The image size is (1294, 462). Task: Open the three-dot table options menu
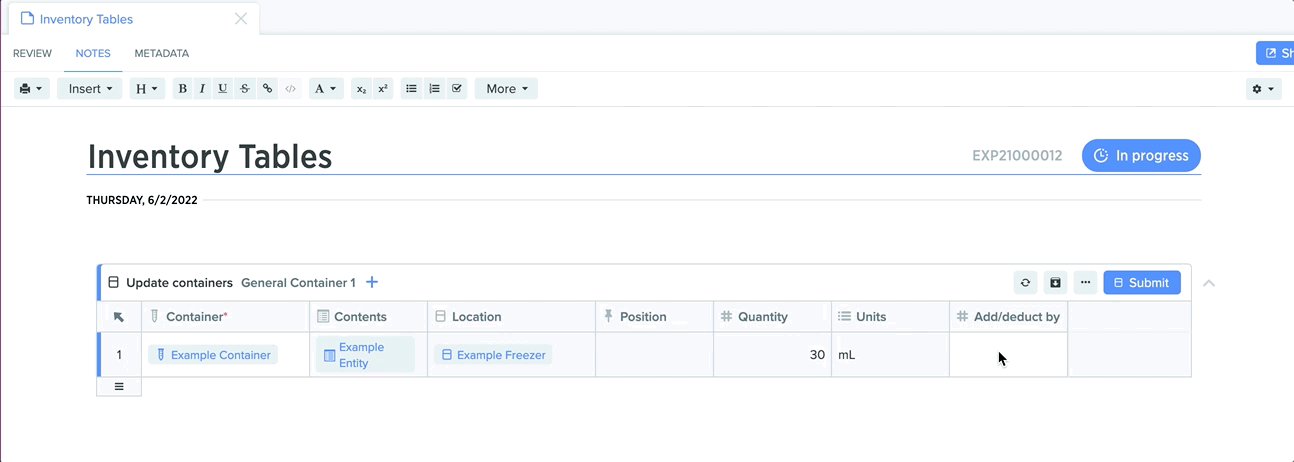click(1085, 283)
